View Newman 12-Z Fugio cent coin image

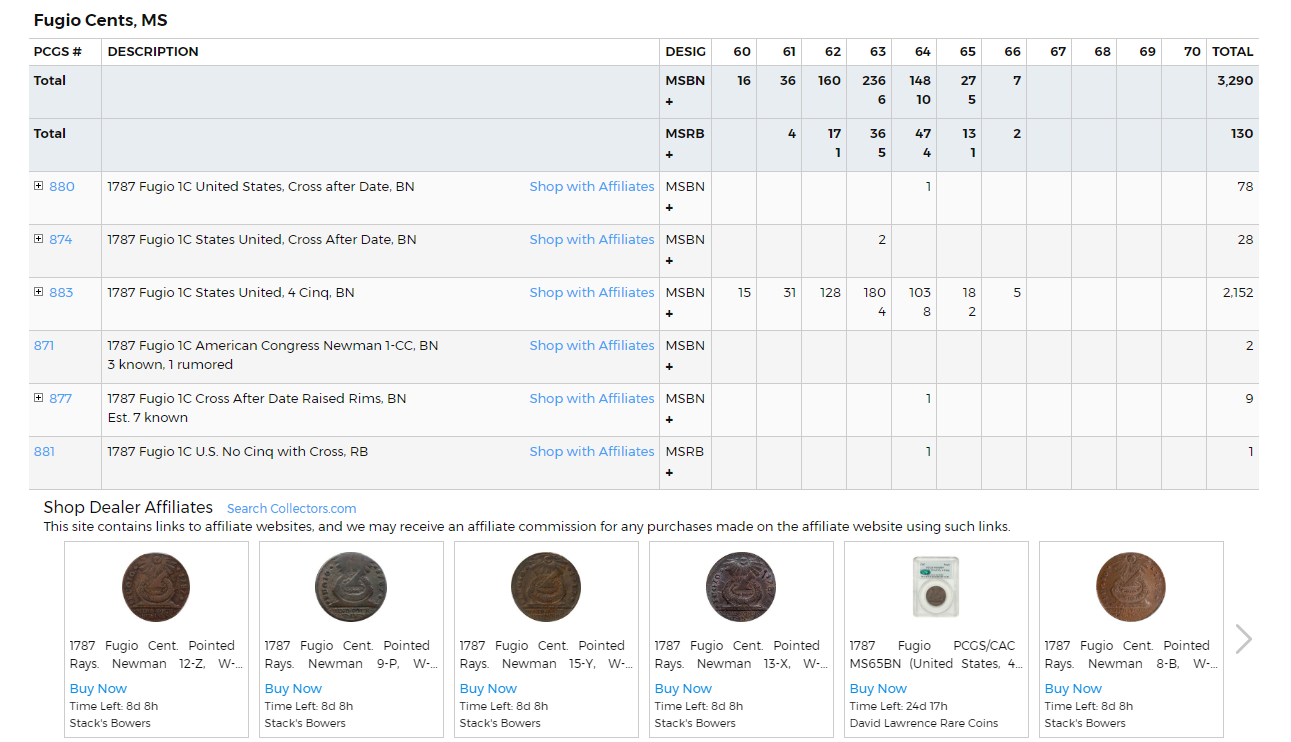pyautogui.click(x=156, y=587)
